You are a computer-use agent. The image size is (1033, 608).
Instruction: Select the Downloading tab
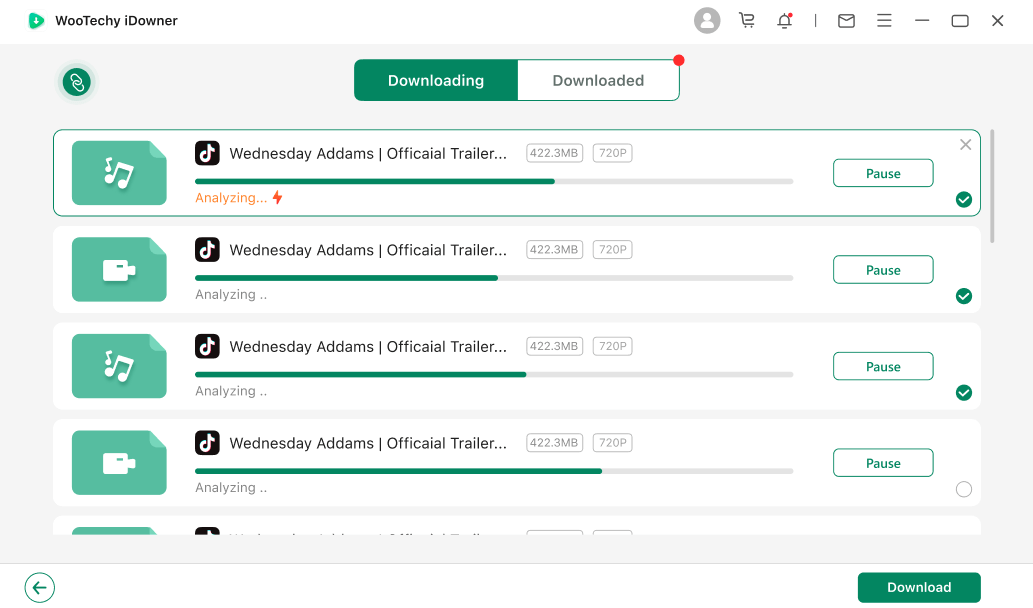point(436,81)
